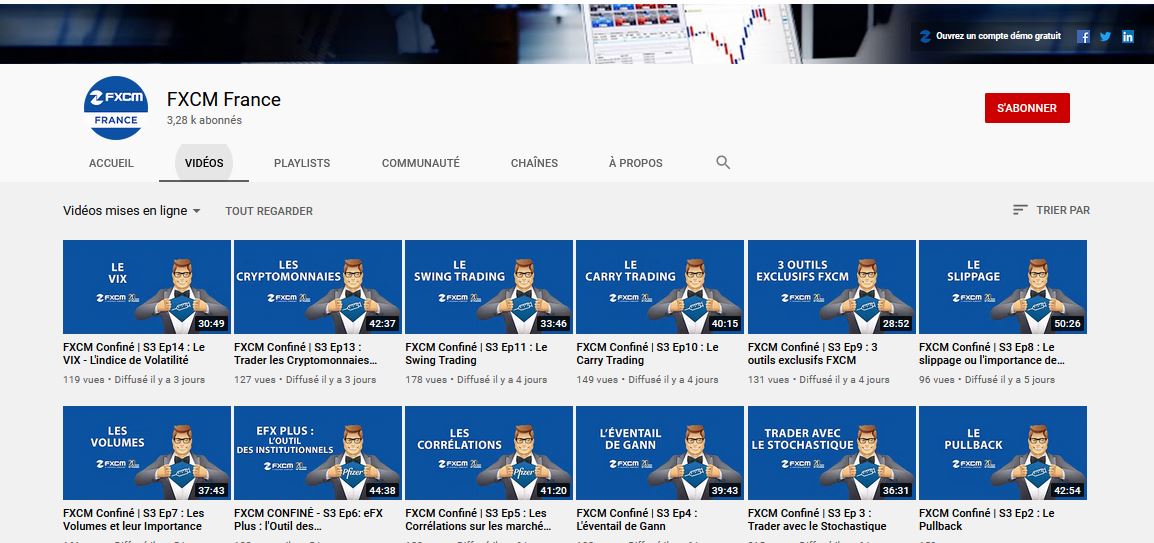Click title S3 Ep2 : Le Pullback

point(986,519)
